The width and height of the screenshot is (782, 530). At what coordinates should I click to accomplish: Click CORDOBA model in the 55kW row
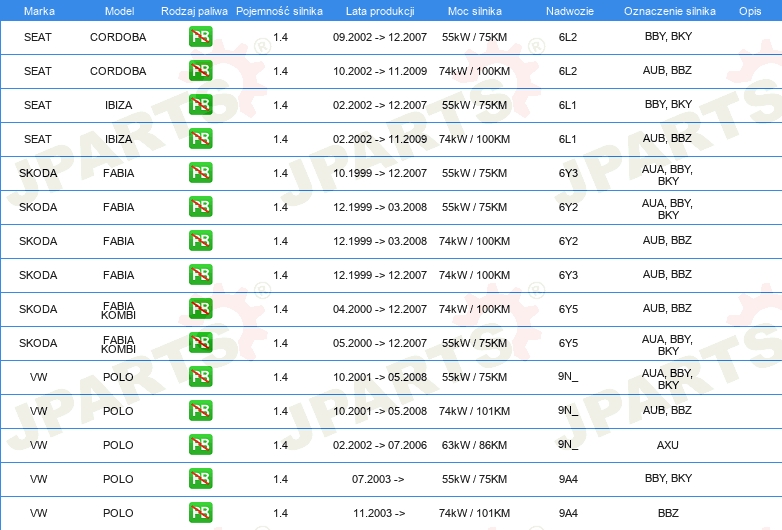118,37
